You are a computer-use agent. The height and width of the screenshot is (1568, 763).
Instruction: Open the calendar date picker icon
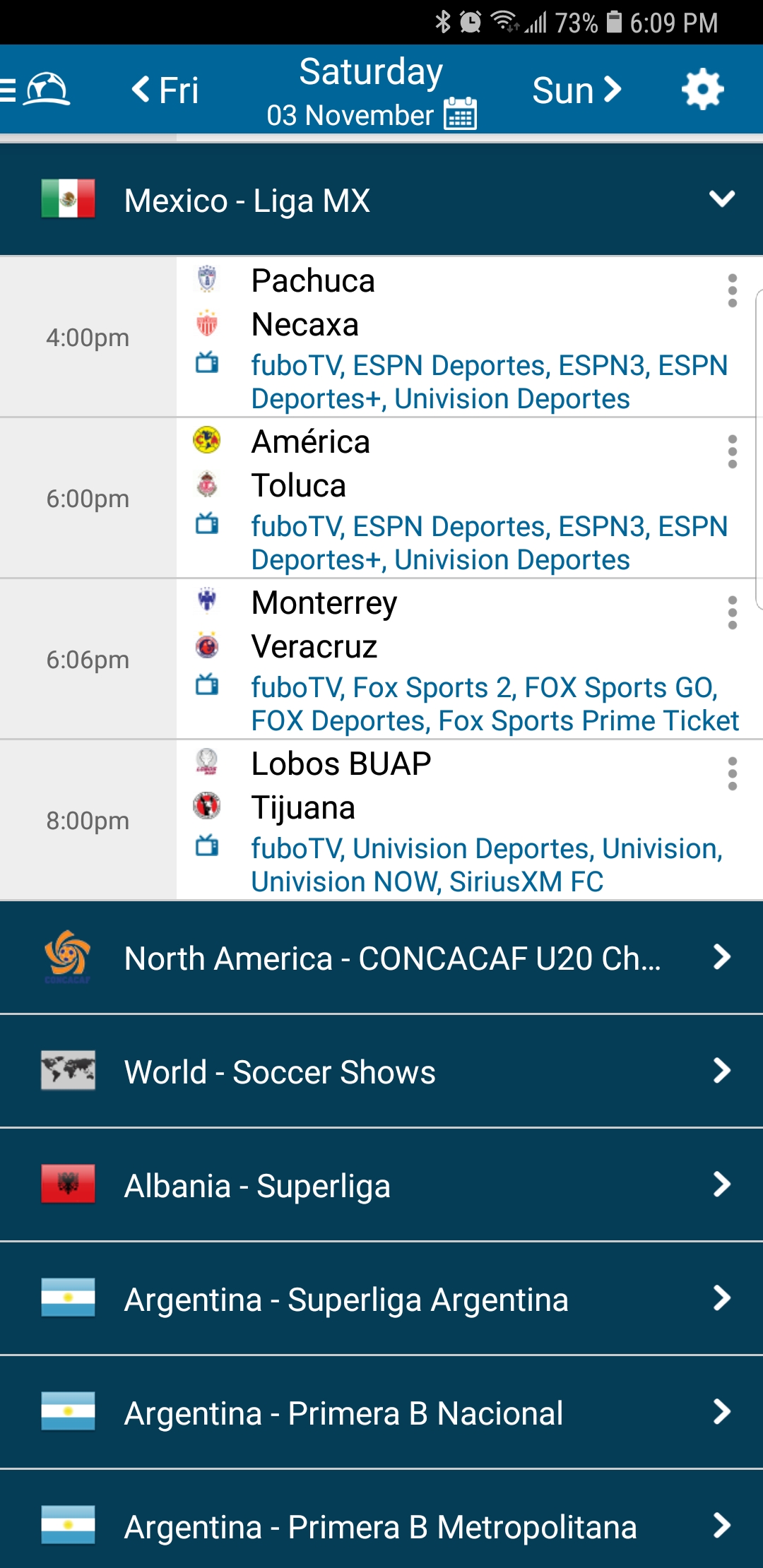point(461,114)
